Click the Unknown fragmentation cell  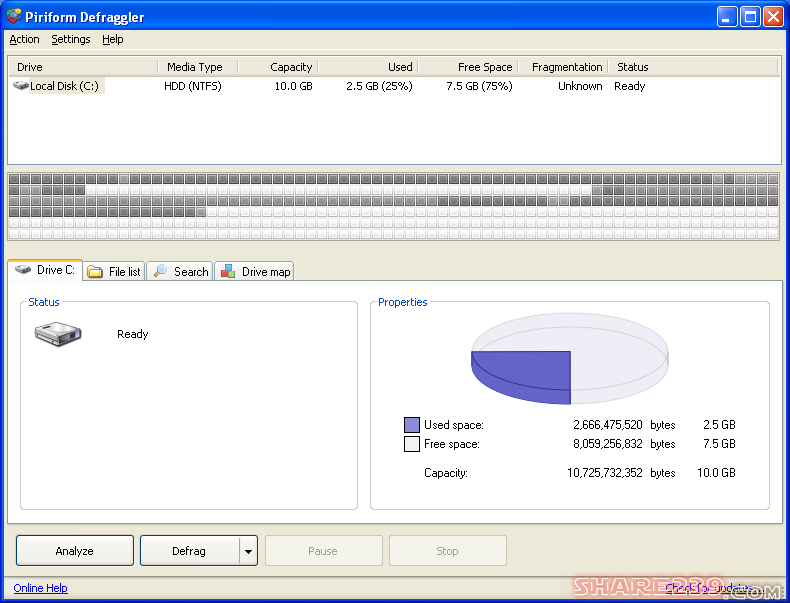(580, 86)
